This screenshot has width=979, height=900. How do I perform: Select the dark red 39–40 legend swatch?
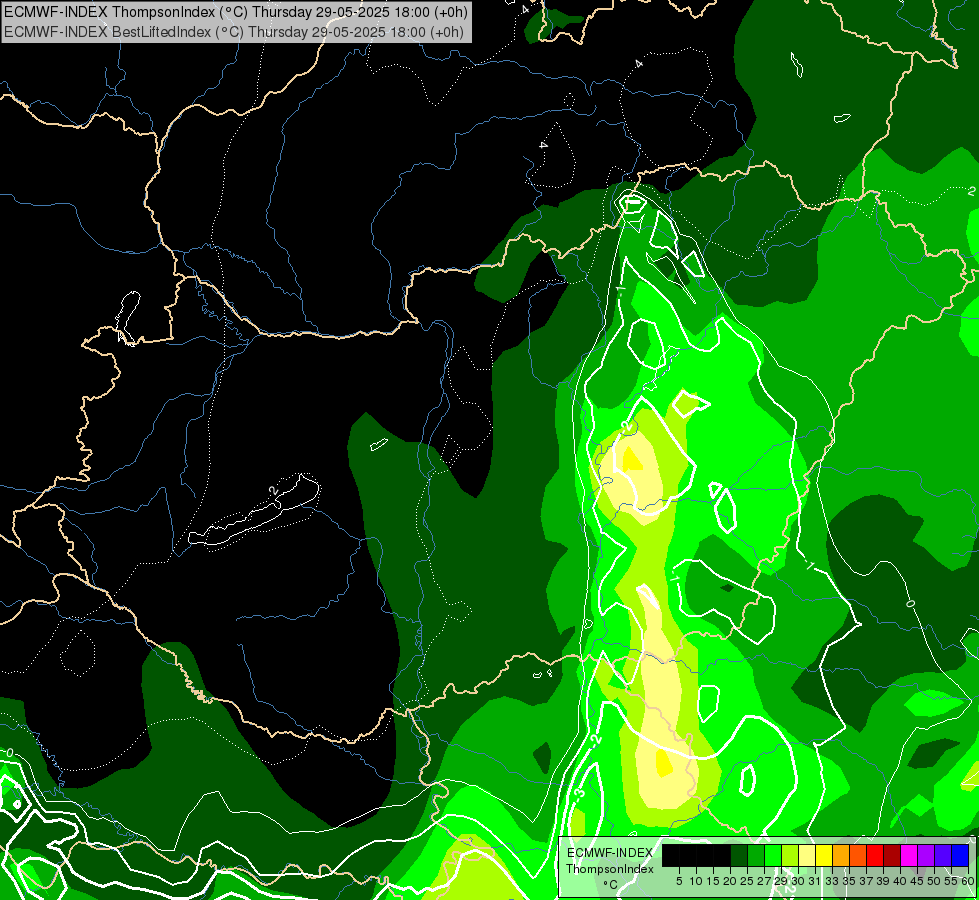point(892,855)
